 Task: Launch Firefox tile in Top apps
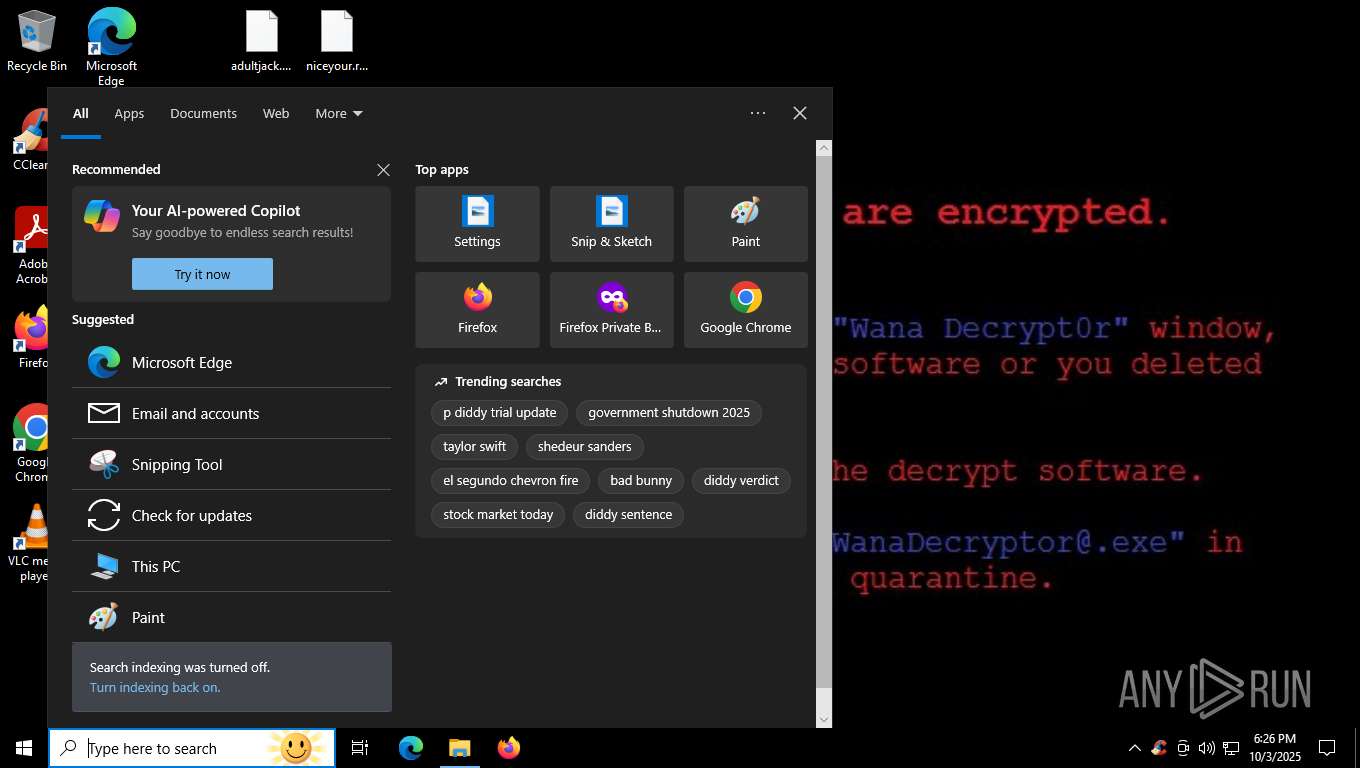click(477, 310)
